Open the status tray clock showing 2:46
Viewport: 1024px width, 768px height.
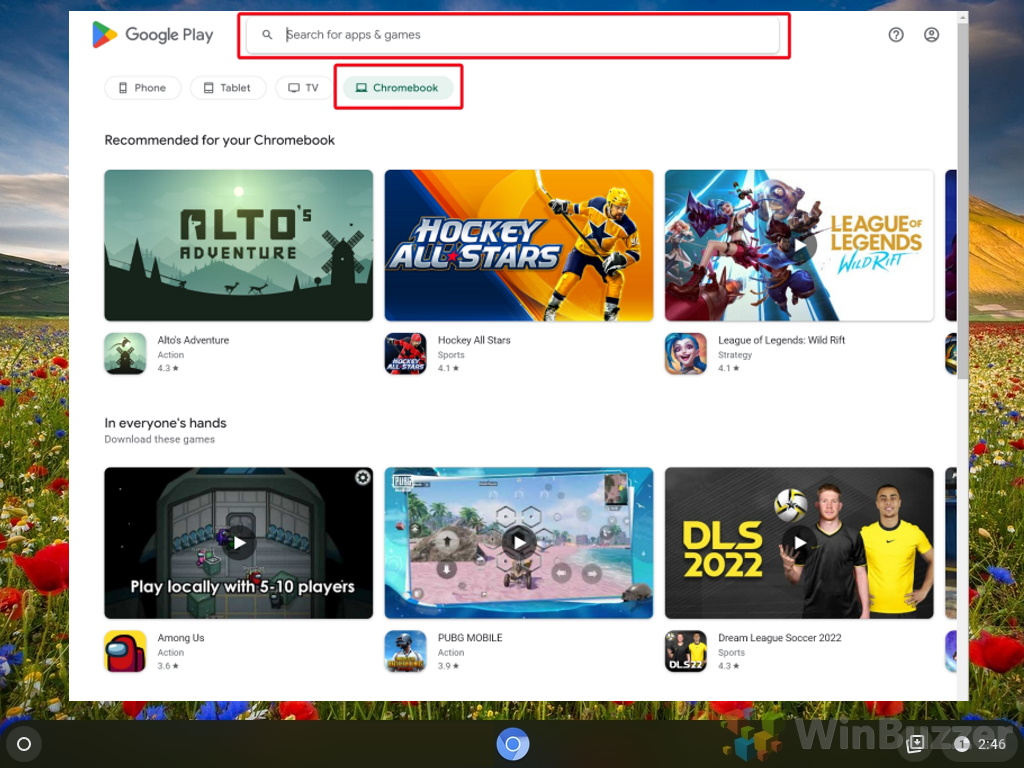pyautogui.click(x=991, y=744)
